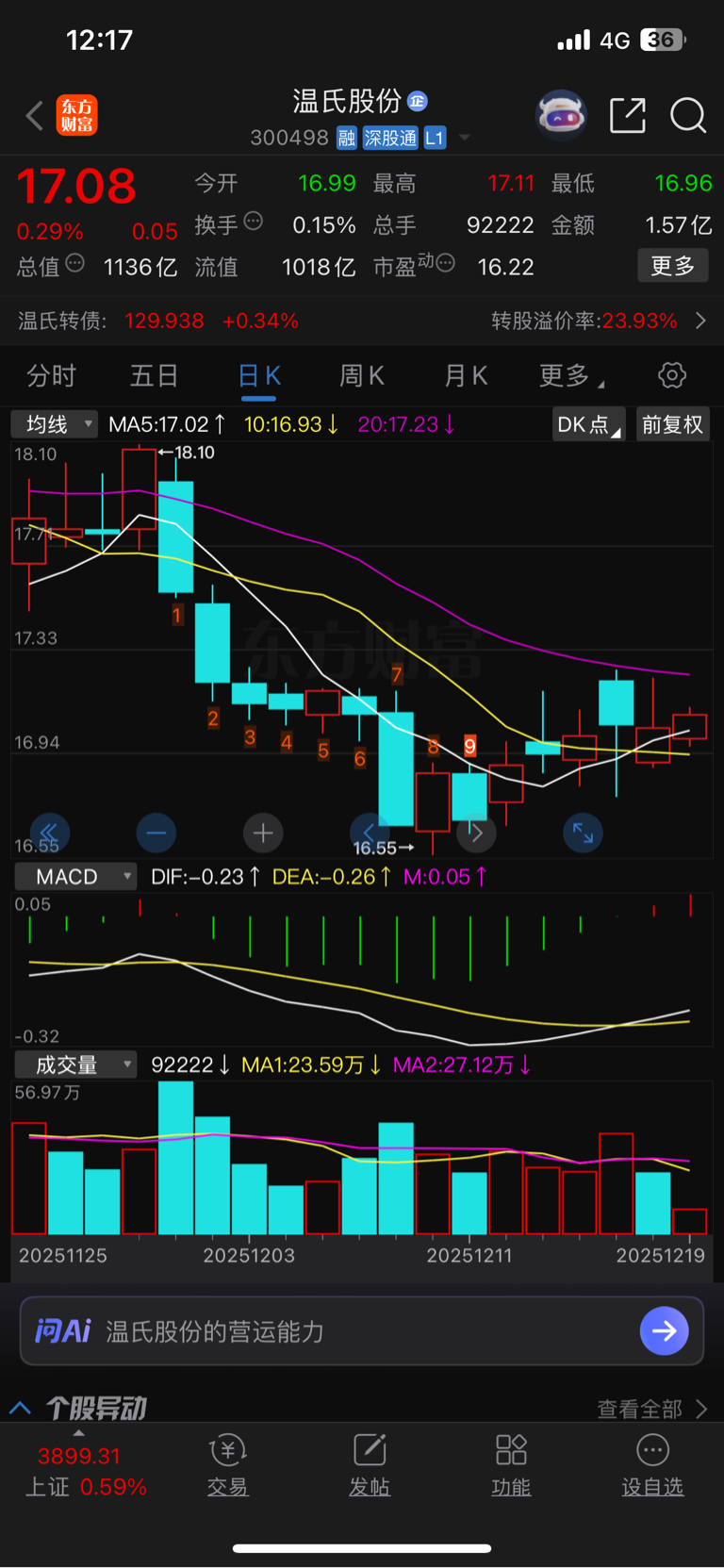Switch to 五日 tab
Viewport: 724px width, 1568px height.
154,376
